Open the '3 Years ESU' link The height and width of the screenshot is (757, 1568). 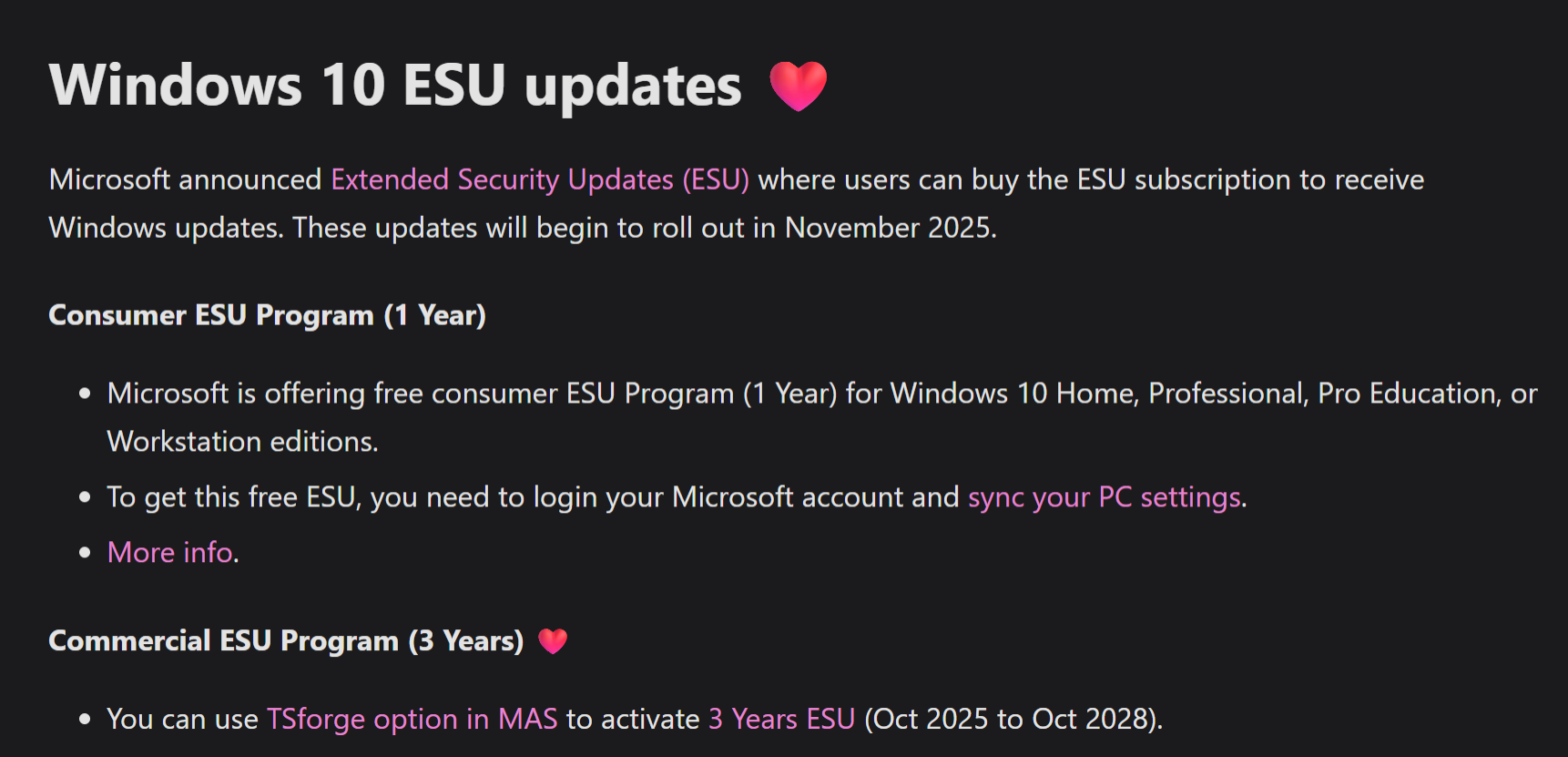point(782,720)
